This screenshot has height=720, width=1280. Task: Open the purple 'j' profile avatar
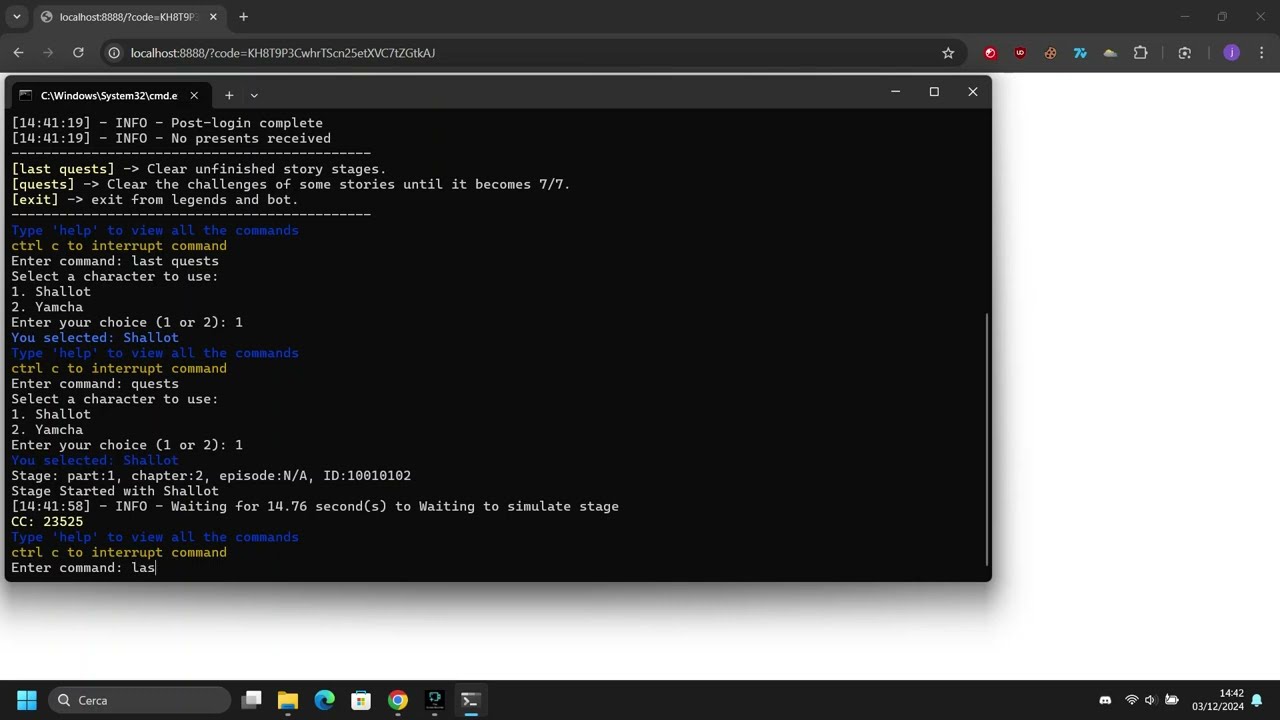tap(1231, 53)
